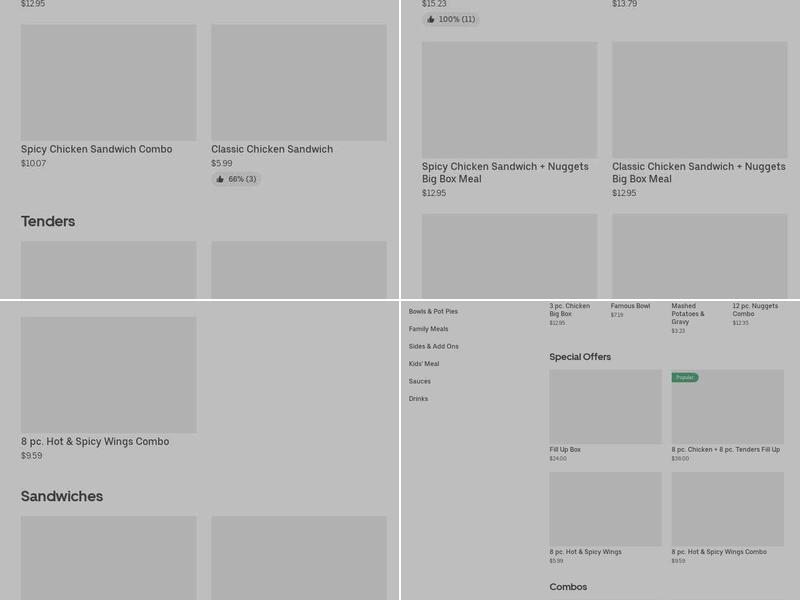The width and height of the screenshot is (800, 600).
Task: Jump to the Sides & Add Ons category
Action: click(x=433, y=347)
